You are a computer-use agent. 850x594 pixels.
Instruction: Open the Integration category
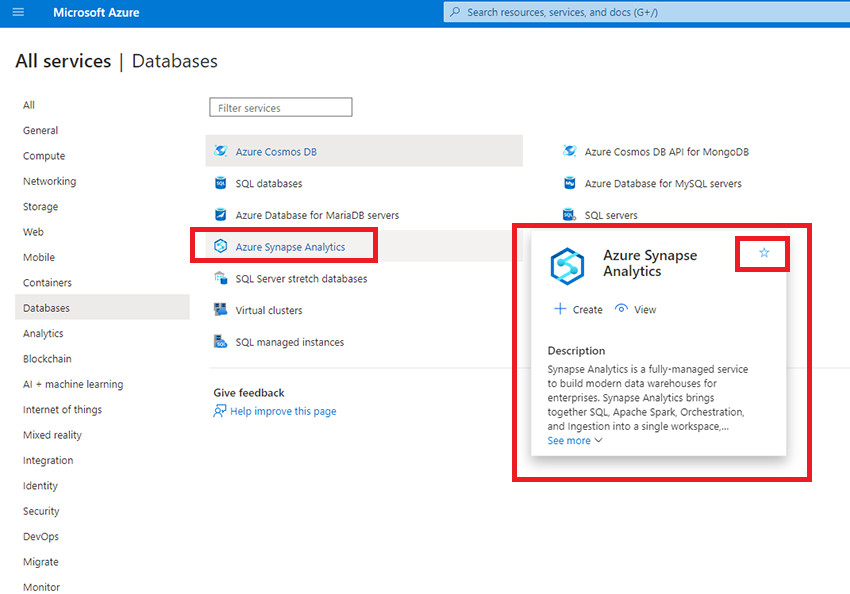click(48, 461)
